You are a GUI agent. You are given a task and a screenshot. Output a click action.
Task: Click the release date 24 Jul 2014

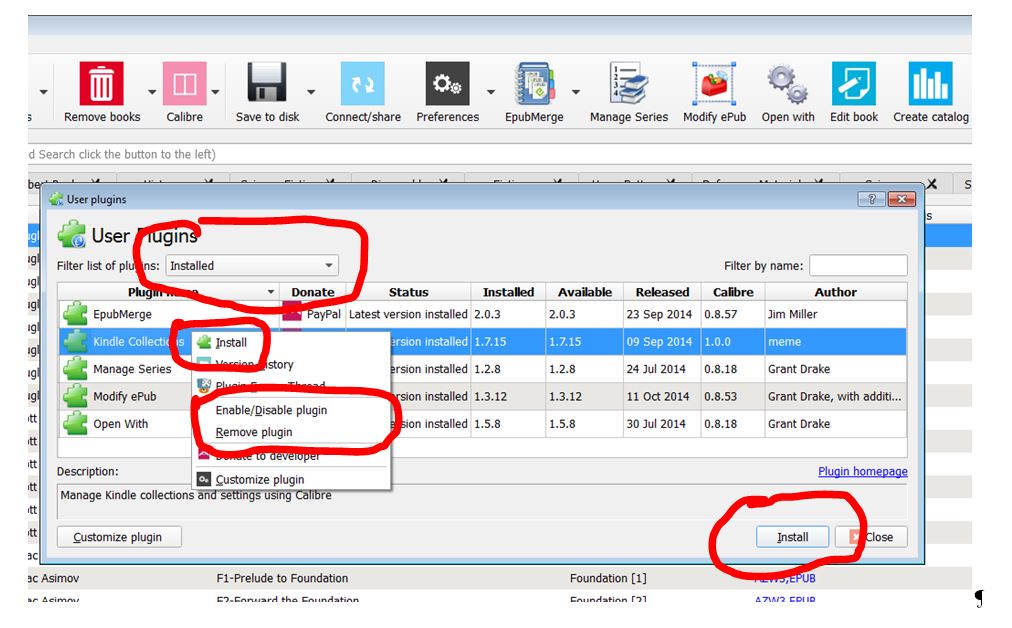coord(656,369)
